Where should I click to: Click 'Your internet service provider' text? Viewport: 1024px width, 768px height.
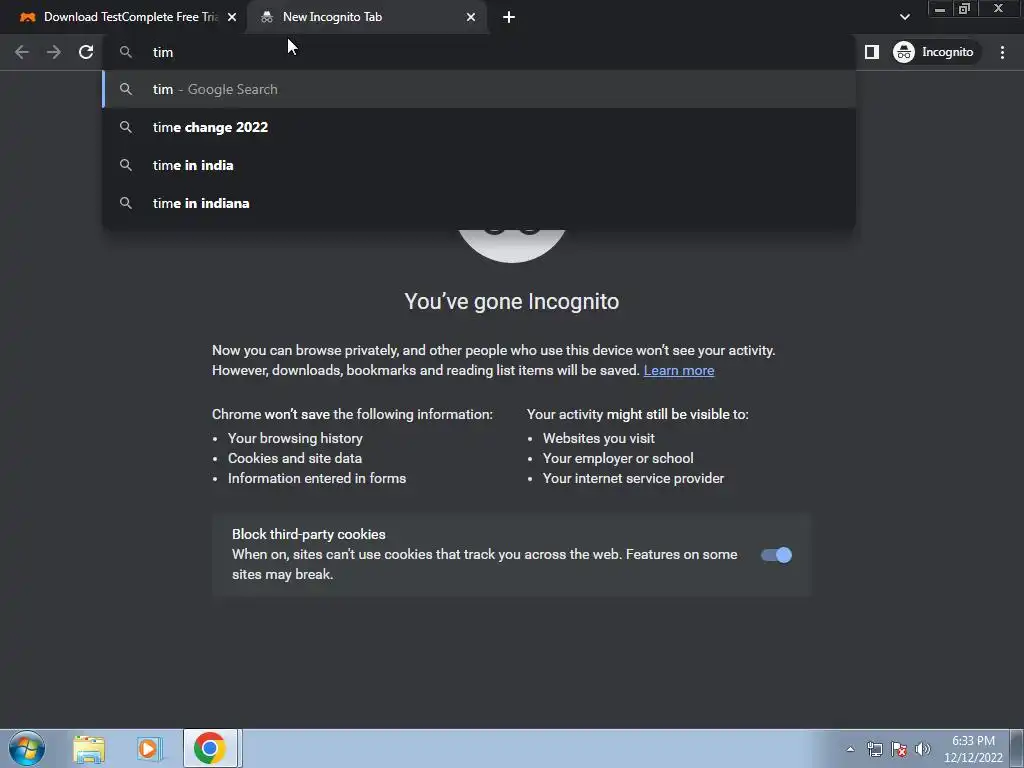click(633, 479)
